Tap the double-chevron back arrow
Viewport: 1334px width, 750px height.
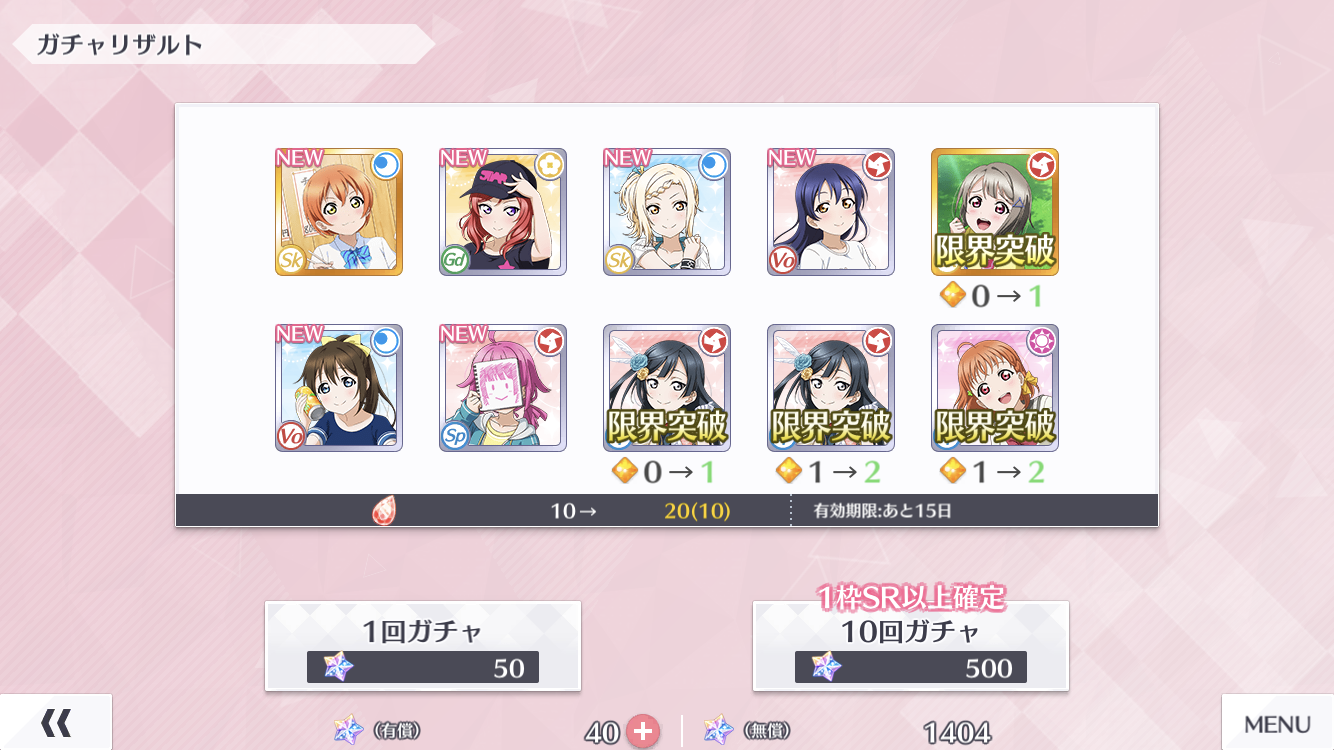[56, 722]
